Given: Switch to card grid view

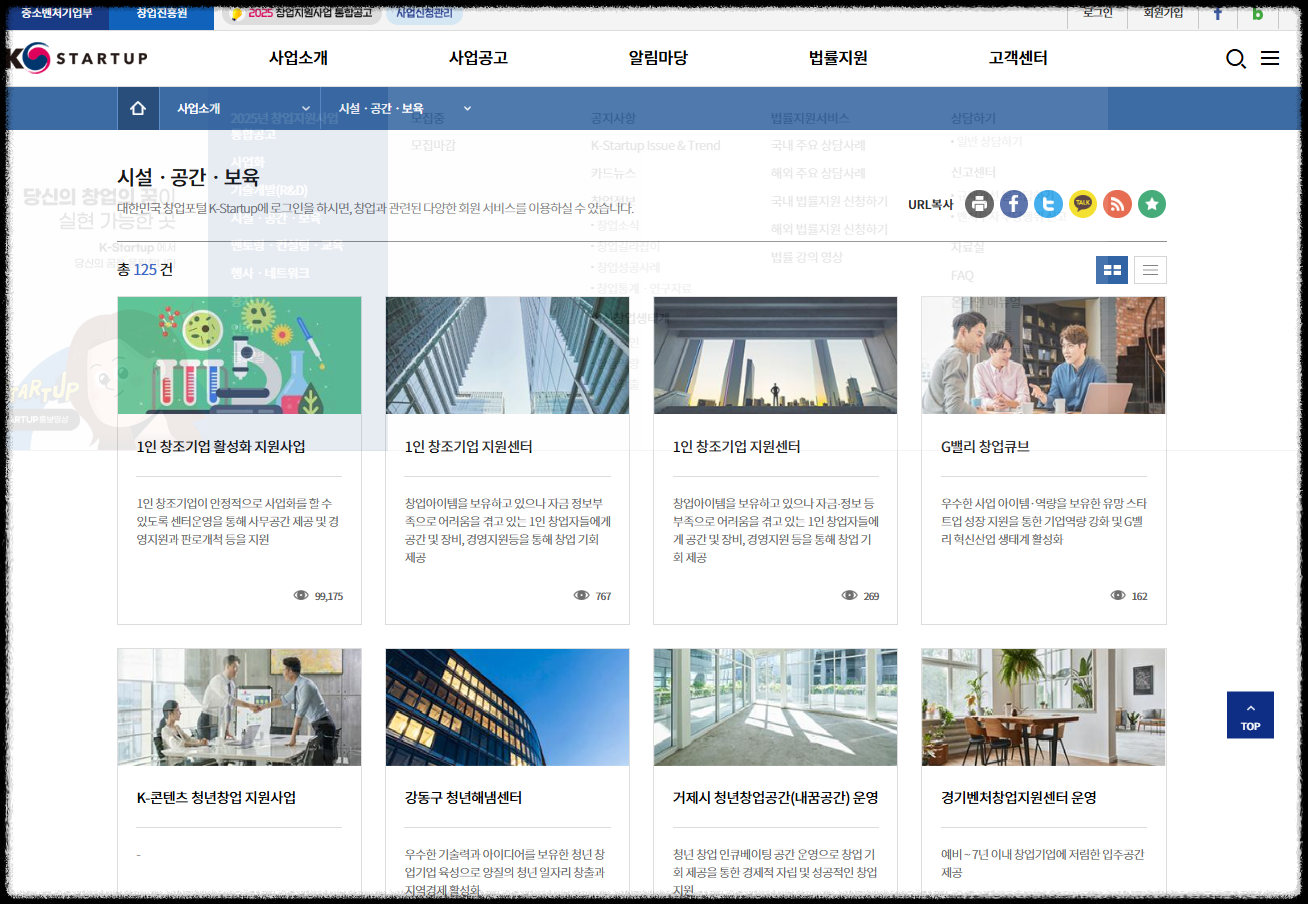Looking at the screenshot, I should (1111, 269).
